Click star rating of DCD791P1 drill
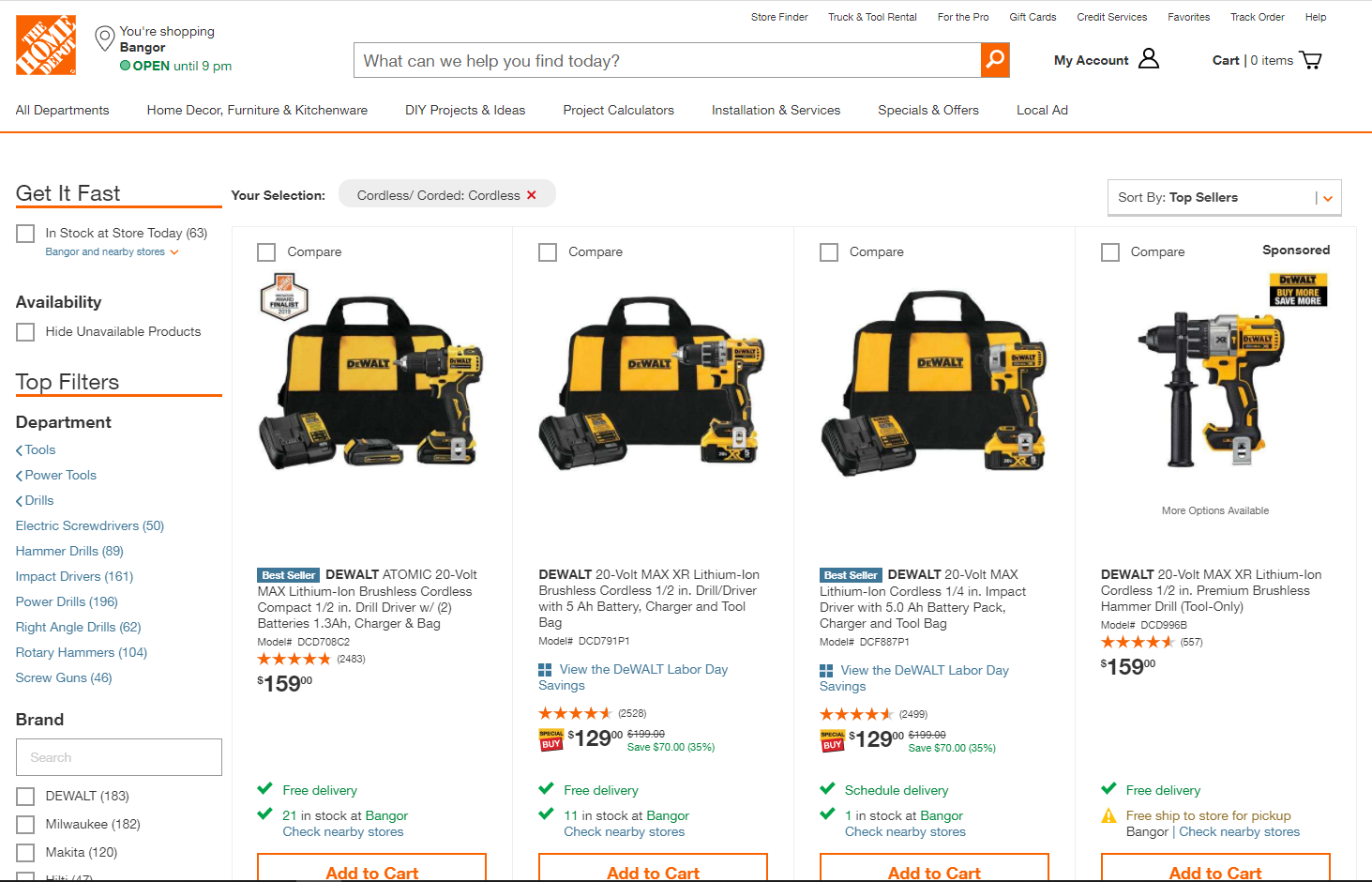1372x882 pixels. (x=575, y=714)
